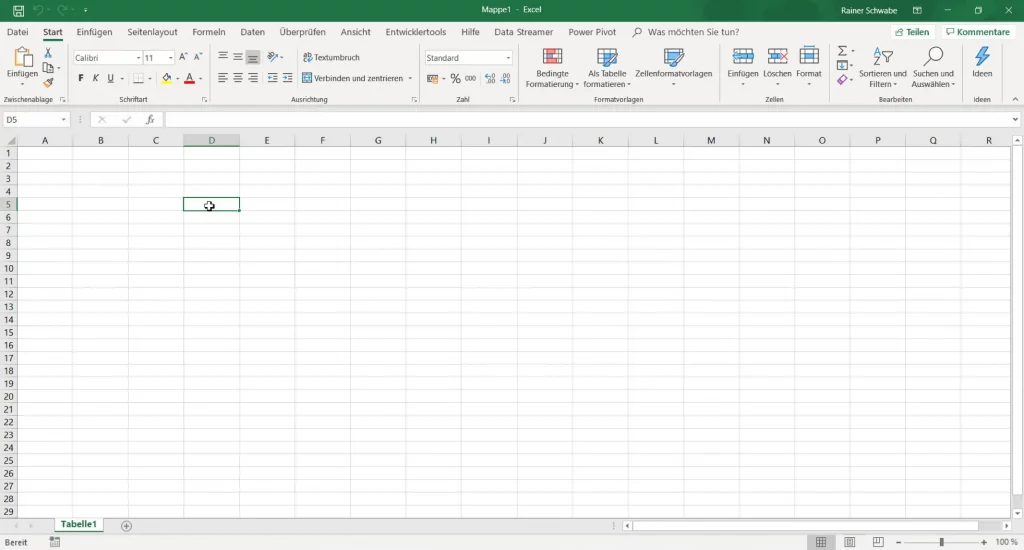The width and height of the screenshot is (1024, 550).
Task: Click the AutoSum sigma icon
Action: pos(842,51)
